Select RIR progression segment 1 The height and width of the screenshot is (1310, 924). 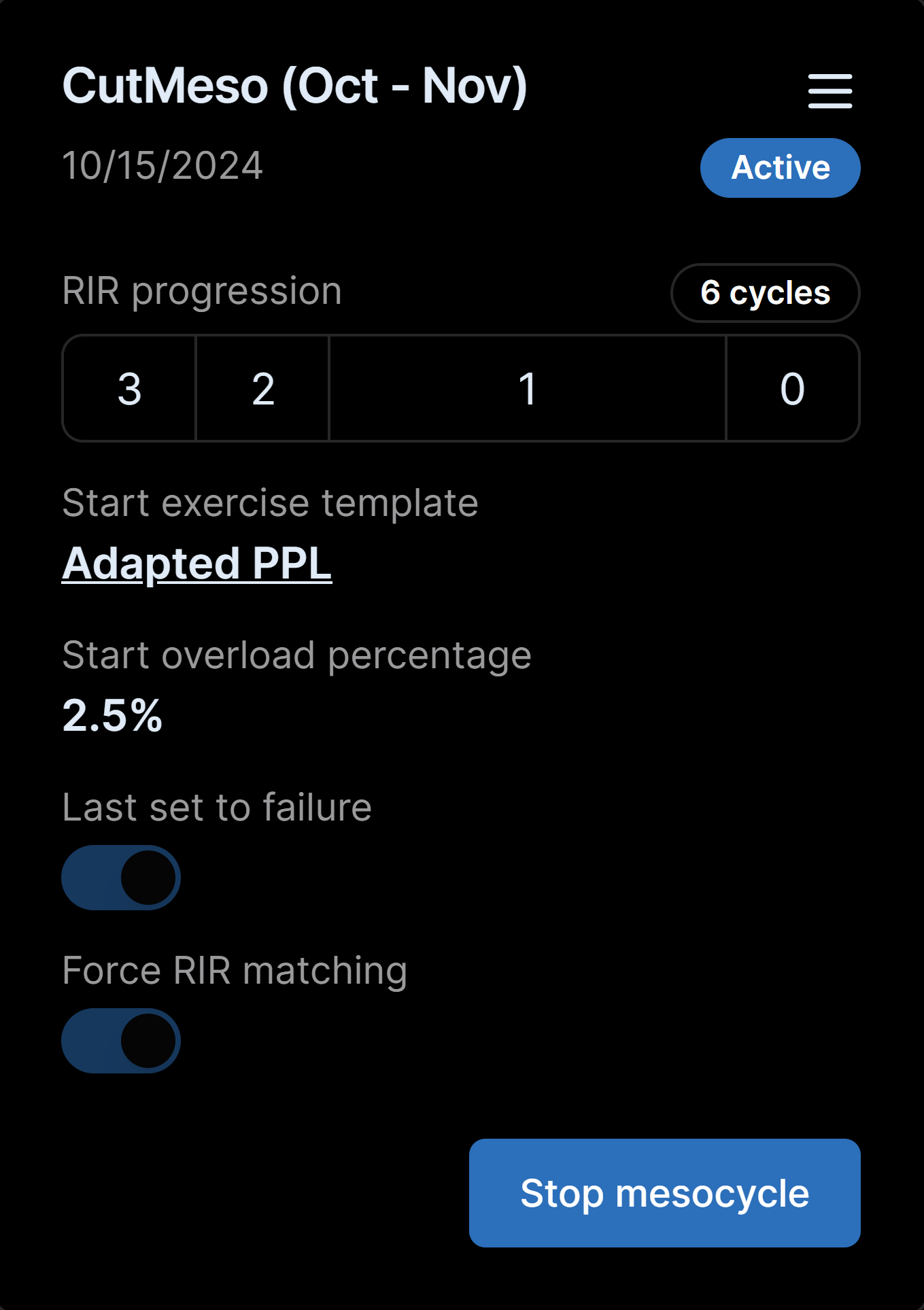click(528, 389)
